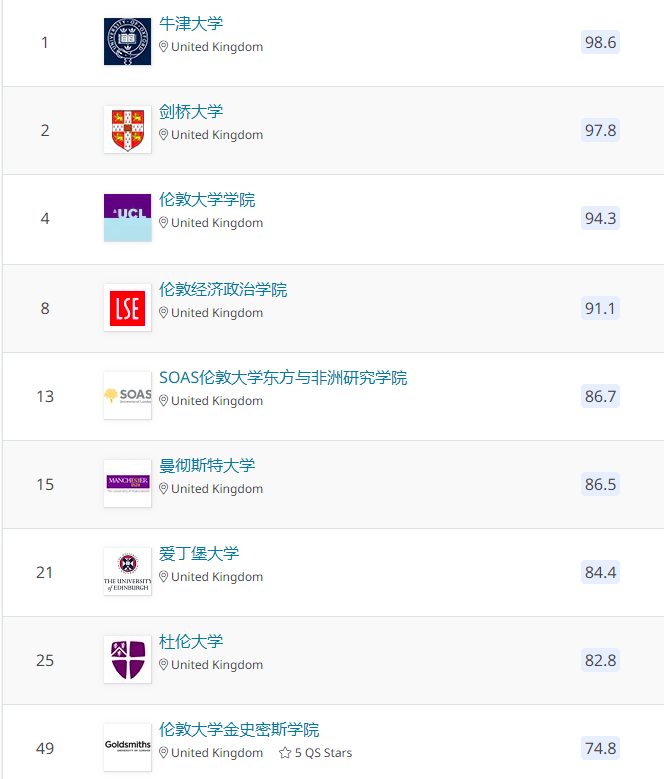
Task: Open the SOAS伦敦大学东方与非洲研究学院 link
Action: 283,378
